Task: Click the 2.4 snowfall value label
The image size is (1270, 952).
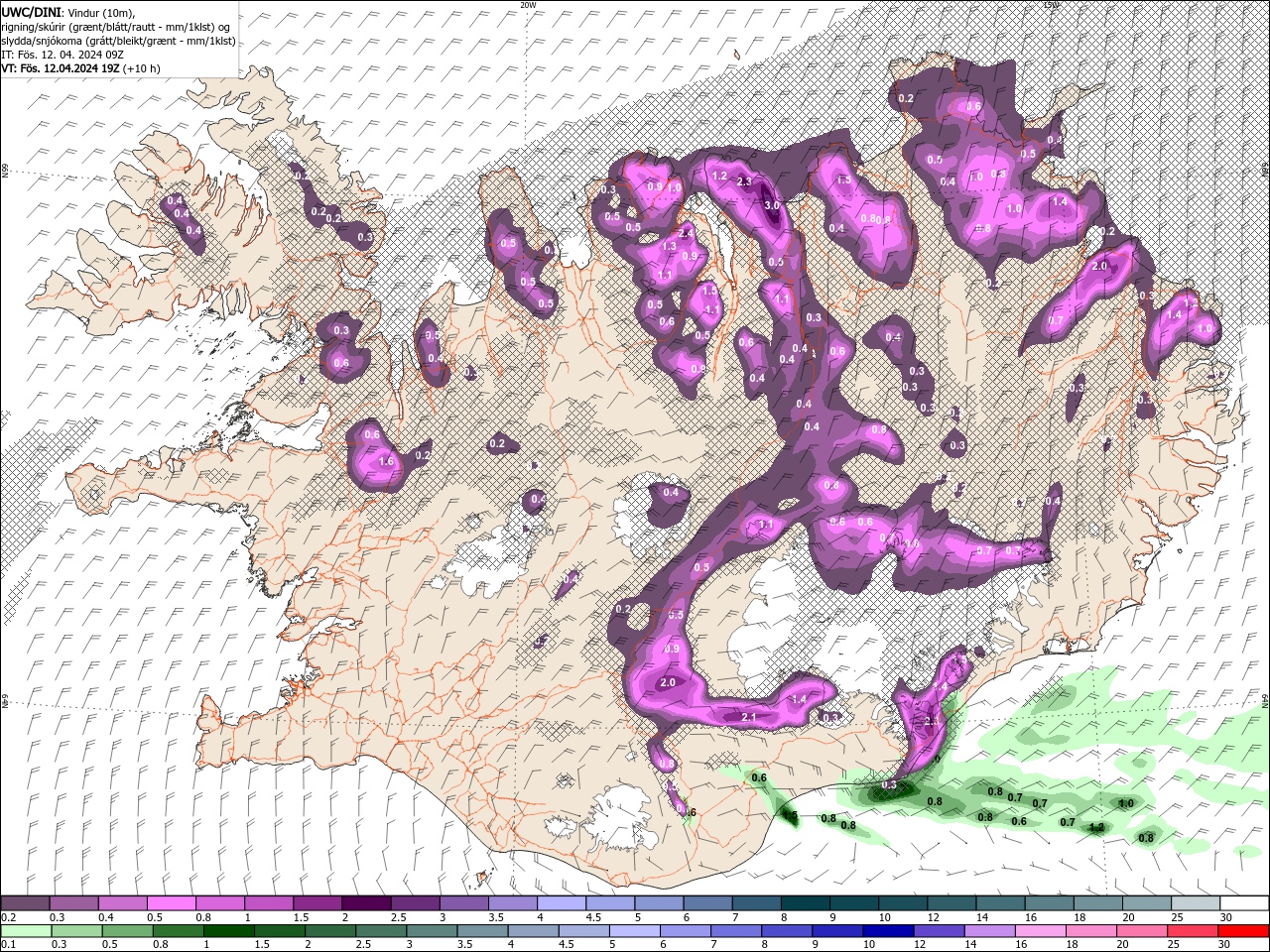Action: 686,233
